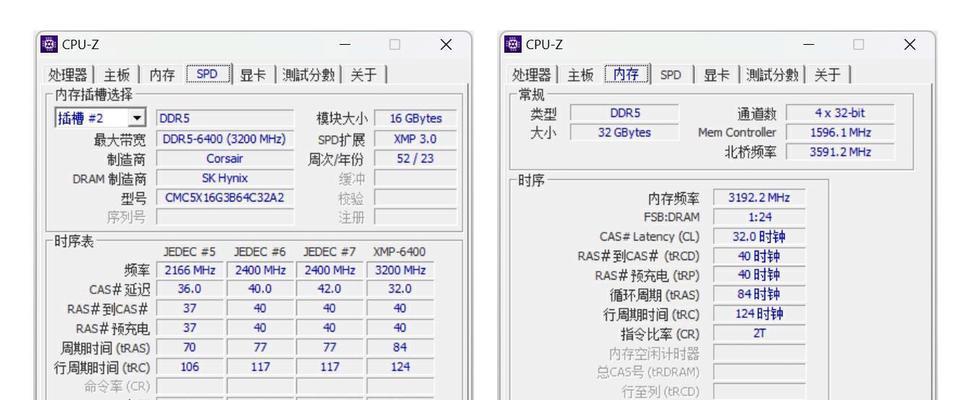Click the 北桥频率 3591.2 MHz field
The width and height of the screenshot is (971, 400).
pos(840,152)
